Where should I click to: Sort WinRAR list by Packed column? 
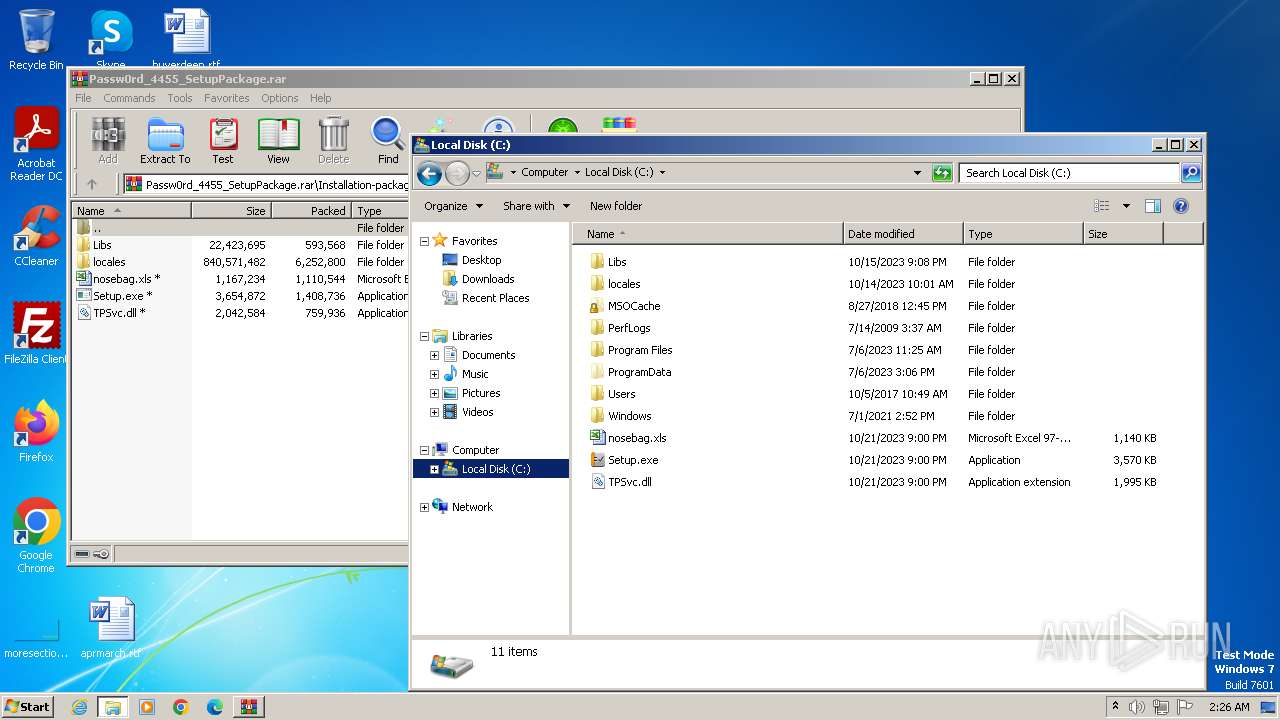coord(310,211)
